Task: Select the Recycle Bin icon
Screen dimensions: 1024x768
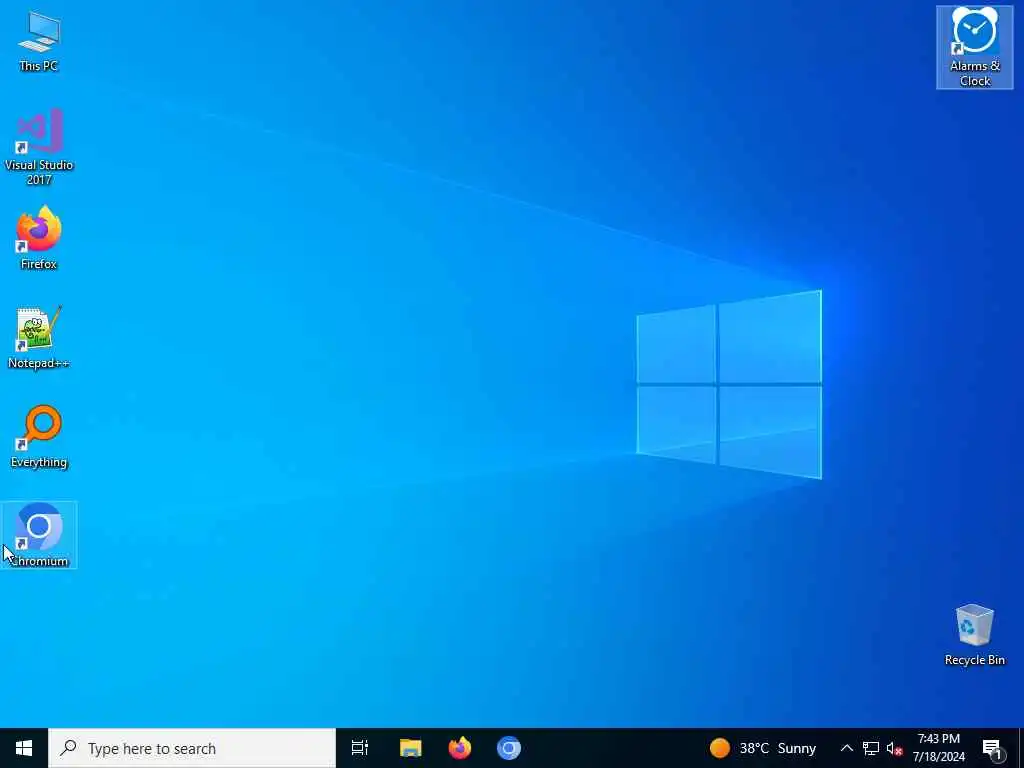Action: [x=974, y=635]
